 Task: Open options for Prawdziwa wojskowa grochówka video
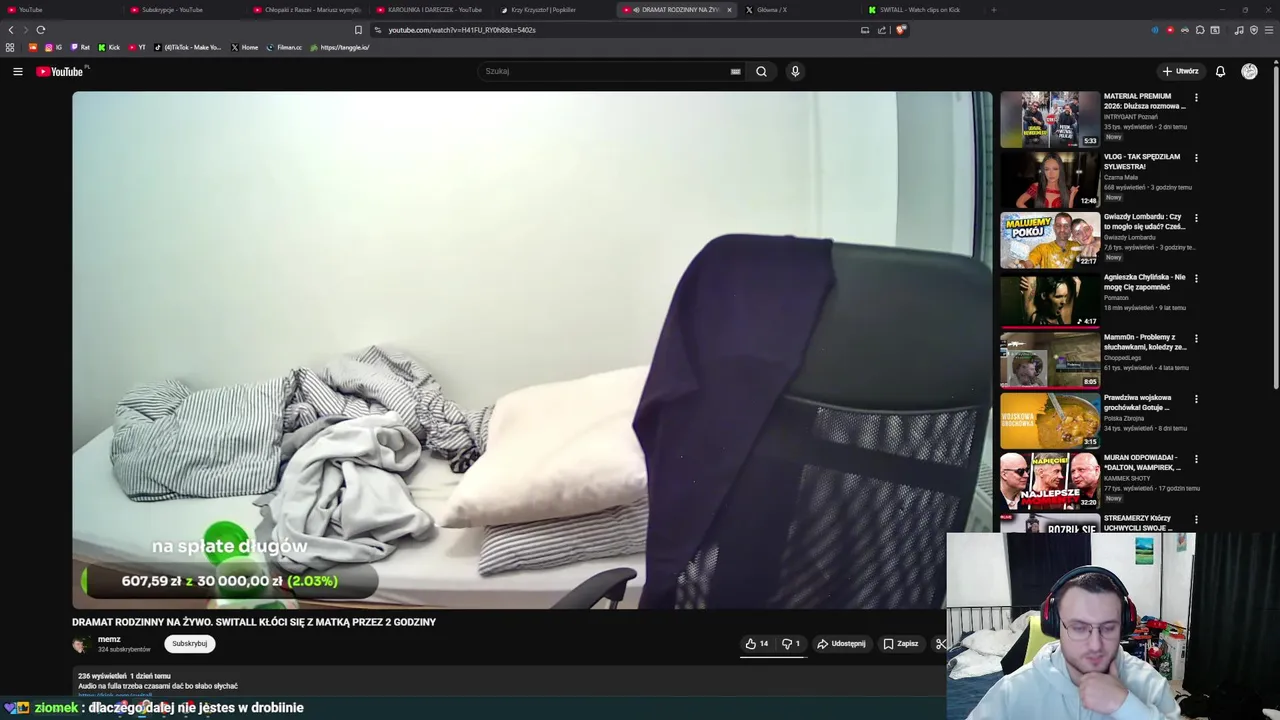point(1196,399)
